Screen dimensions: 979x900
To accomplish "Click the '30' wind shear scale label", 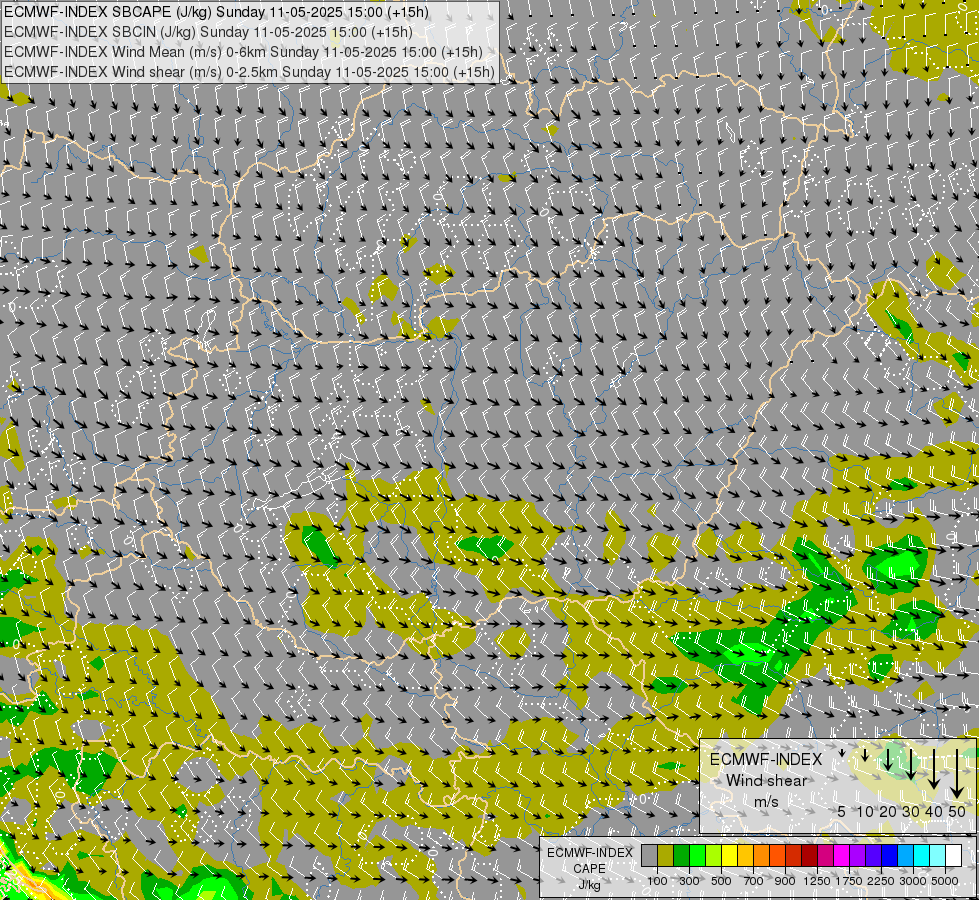I will click(911, 812).
